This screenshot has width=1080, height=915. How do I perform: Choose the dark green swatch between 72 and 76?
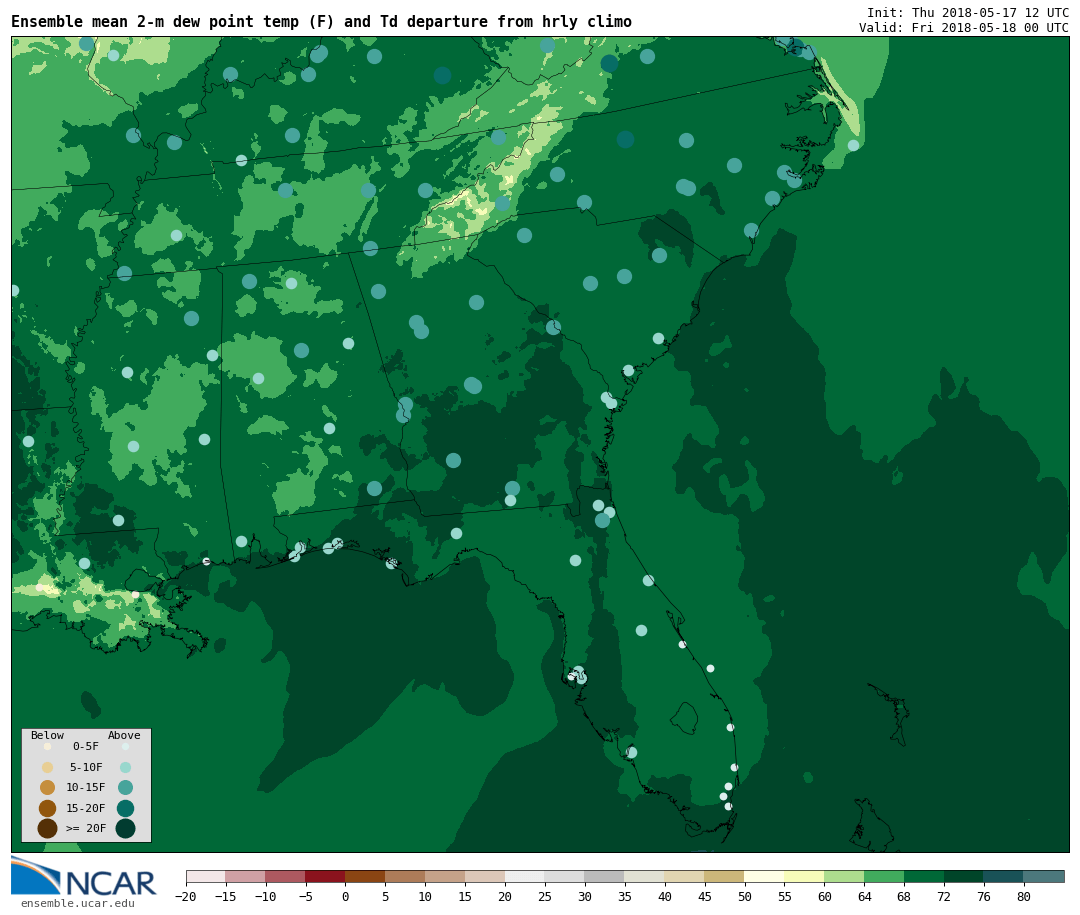coord(965,876)
